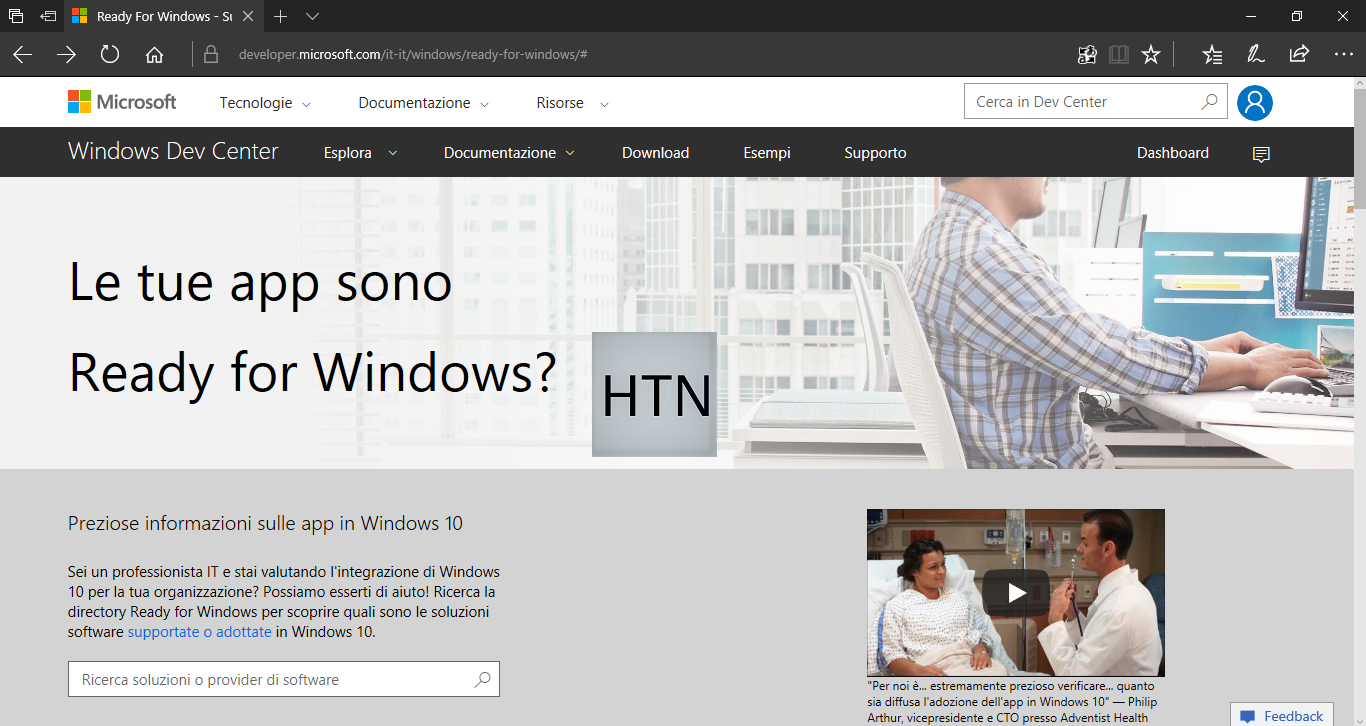This screenshot has height=726, width=1366.
Task: Click the Microsoft logo
Action: (122, 102)
